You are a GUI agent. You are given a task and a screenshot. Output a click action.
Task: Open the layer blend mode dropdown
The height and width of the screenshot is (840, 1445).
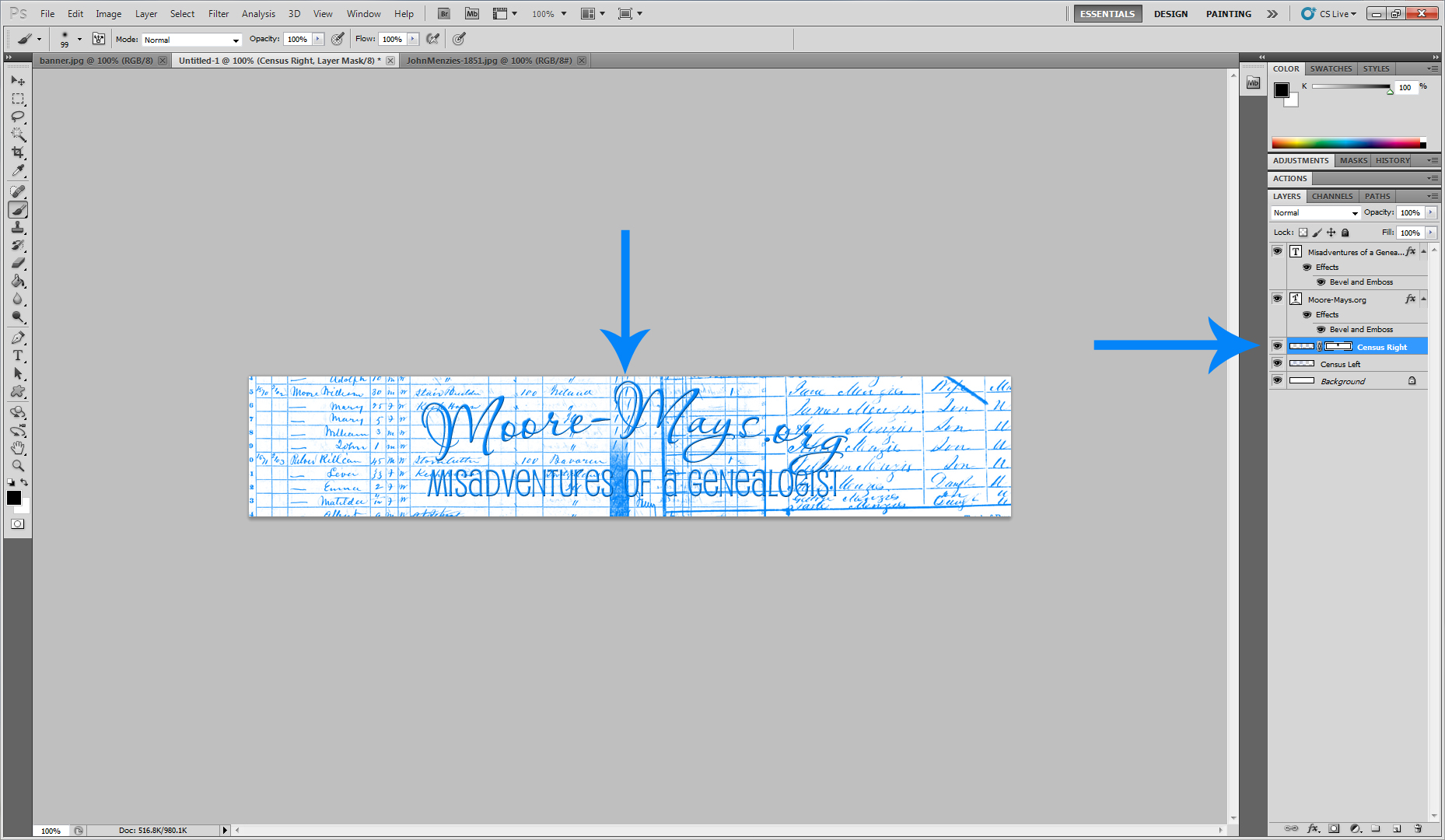1315,212
